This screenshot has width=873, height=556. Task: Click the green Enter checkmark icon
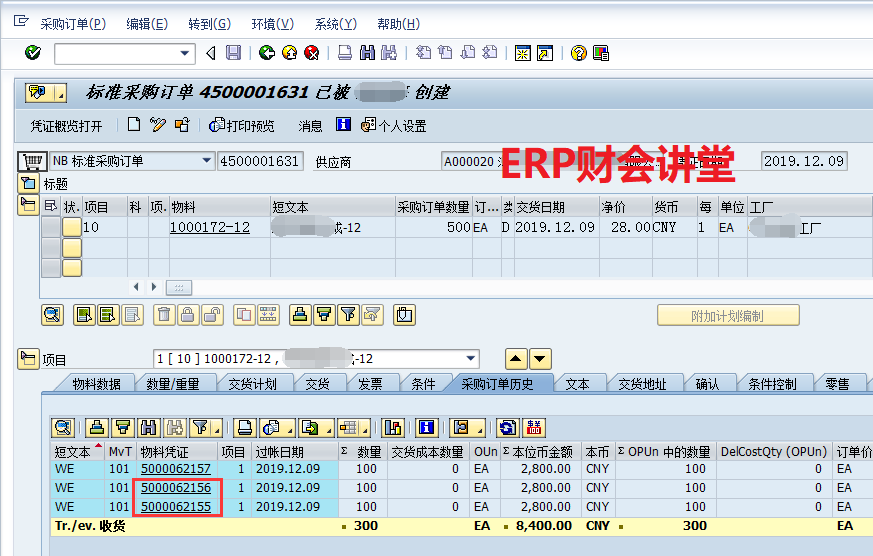tap(33, 53)
